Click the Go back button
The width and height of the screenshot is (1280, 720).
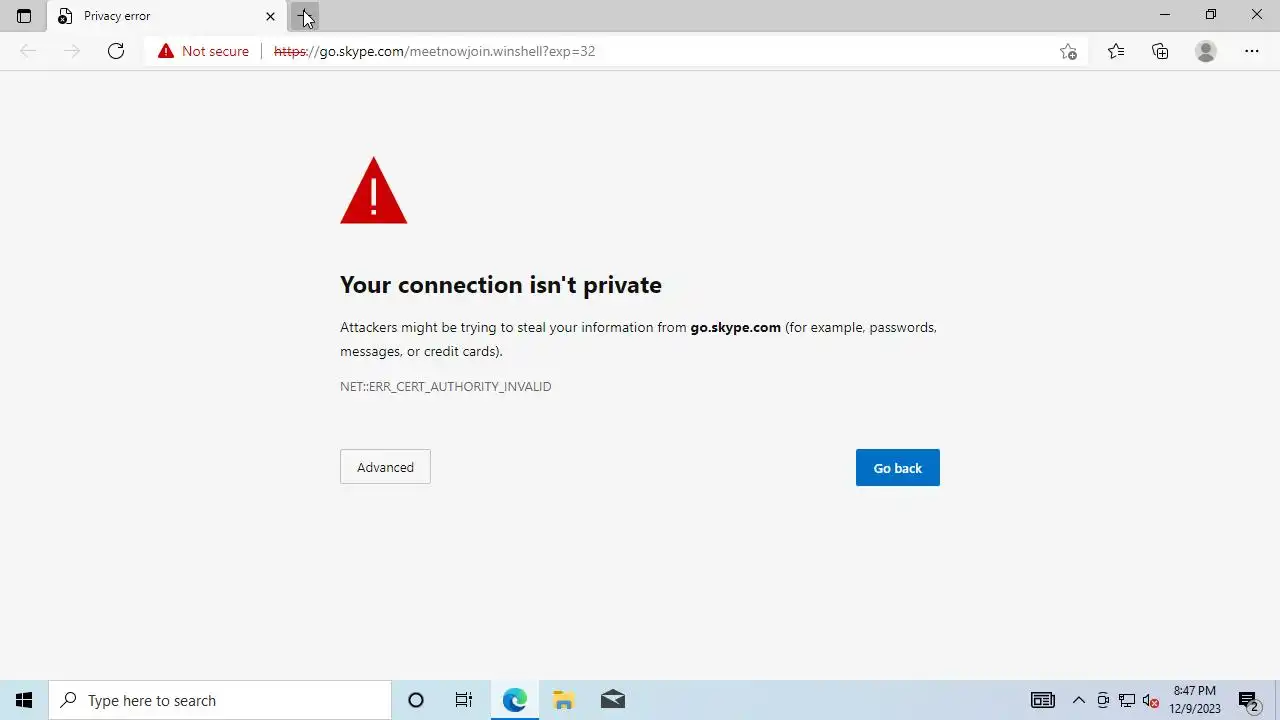898,468
